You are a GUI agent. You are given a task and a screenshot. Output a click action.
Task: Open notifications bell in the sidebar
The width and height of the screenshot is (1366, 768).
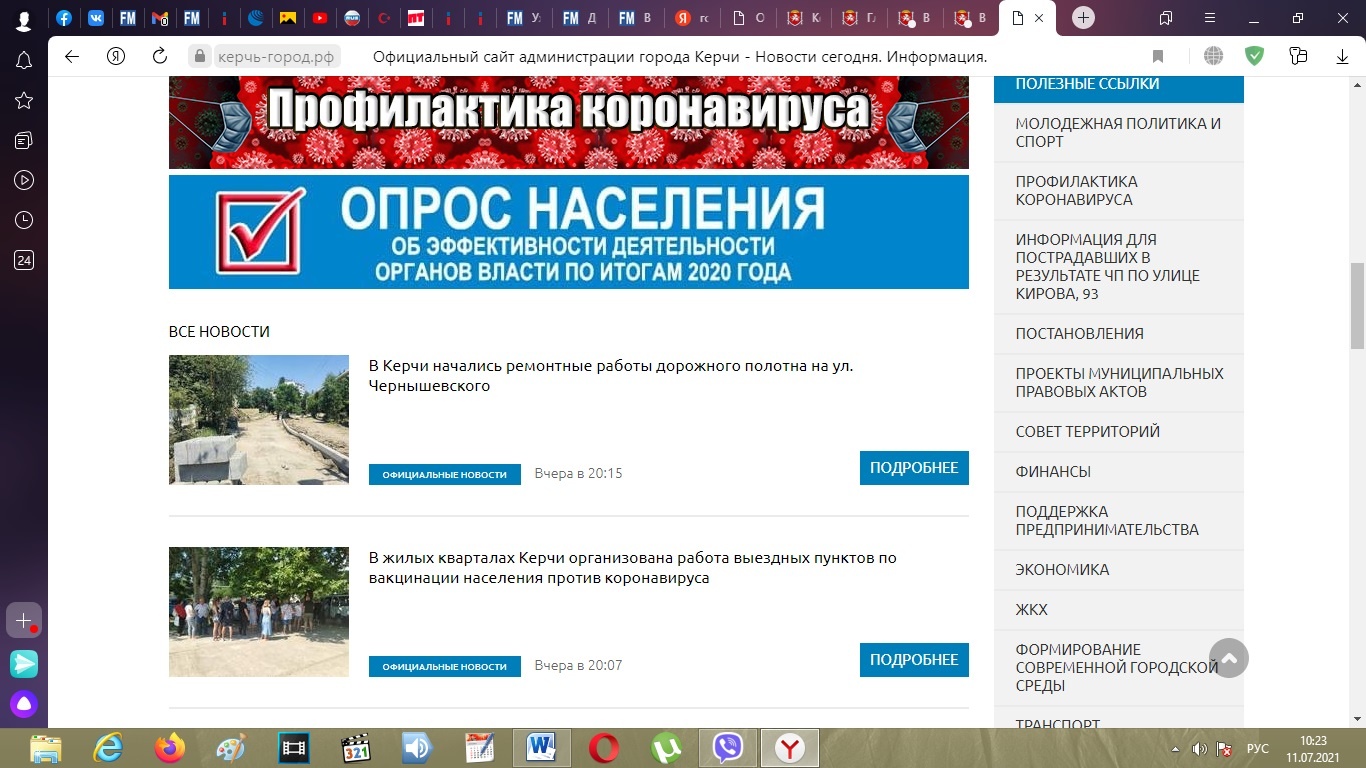tap(24, 61)
